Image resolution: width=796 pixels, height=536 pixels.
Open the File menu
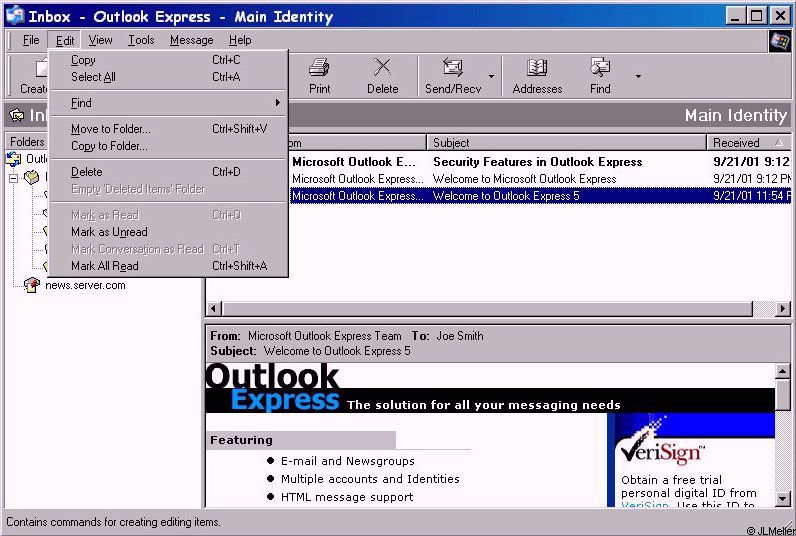(x=30, y=40)
